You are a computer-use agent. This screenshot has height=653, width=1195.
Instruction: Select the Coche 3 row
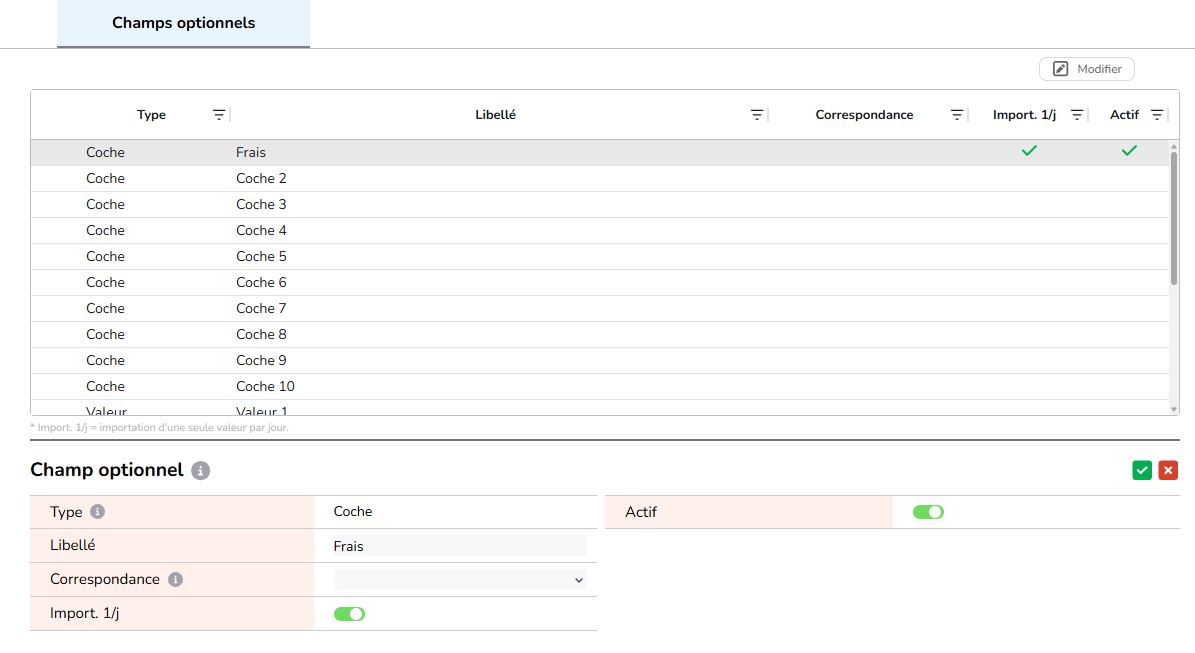click(600, 204)
